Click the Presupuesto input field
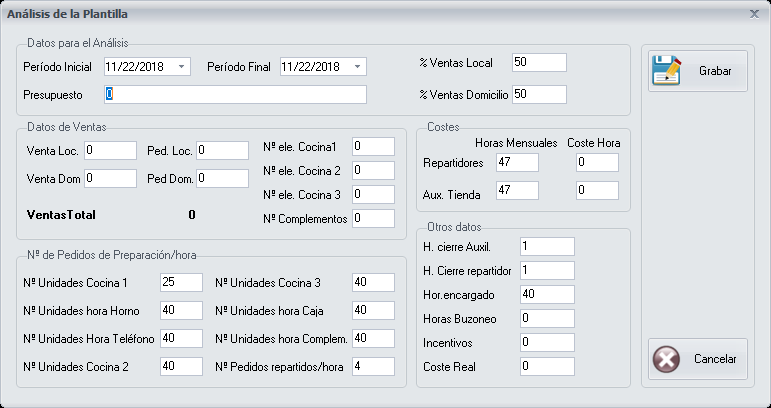The height and width of the screenshot is (408, 771). tap(235, 95)
